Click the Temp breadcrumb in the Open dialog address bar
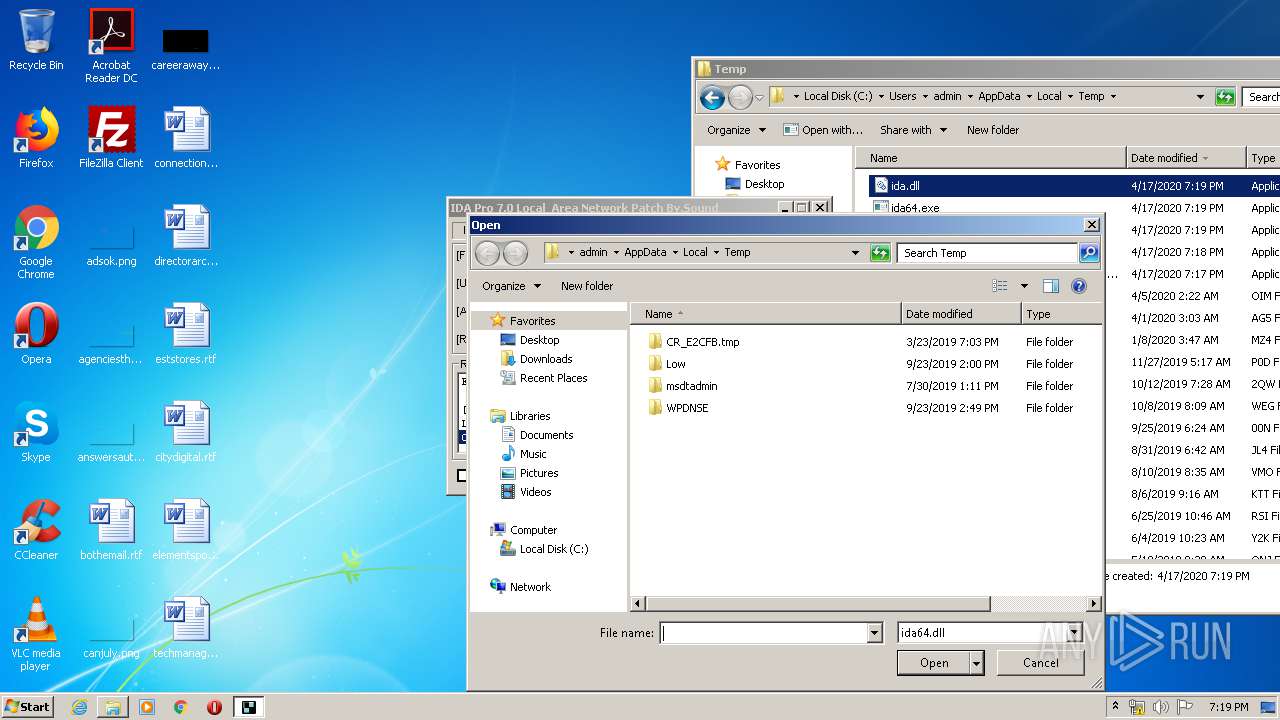This screenshot has height=720, width=1280. 737,253
